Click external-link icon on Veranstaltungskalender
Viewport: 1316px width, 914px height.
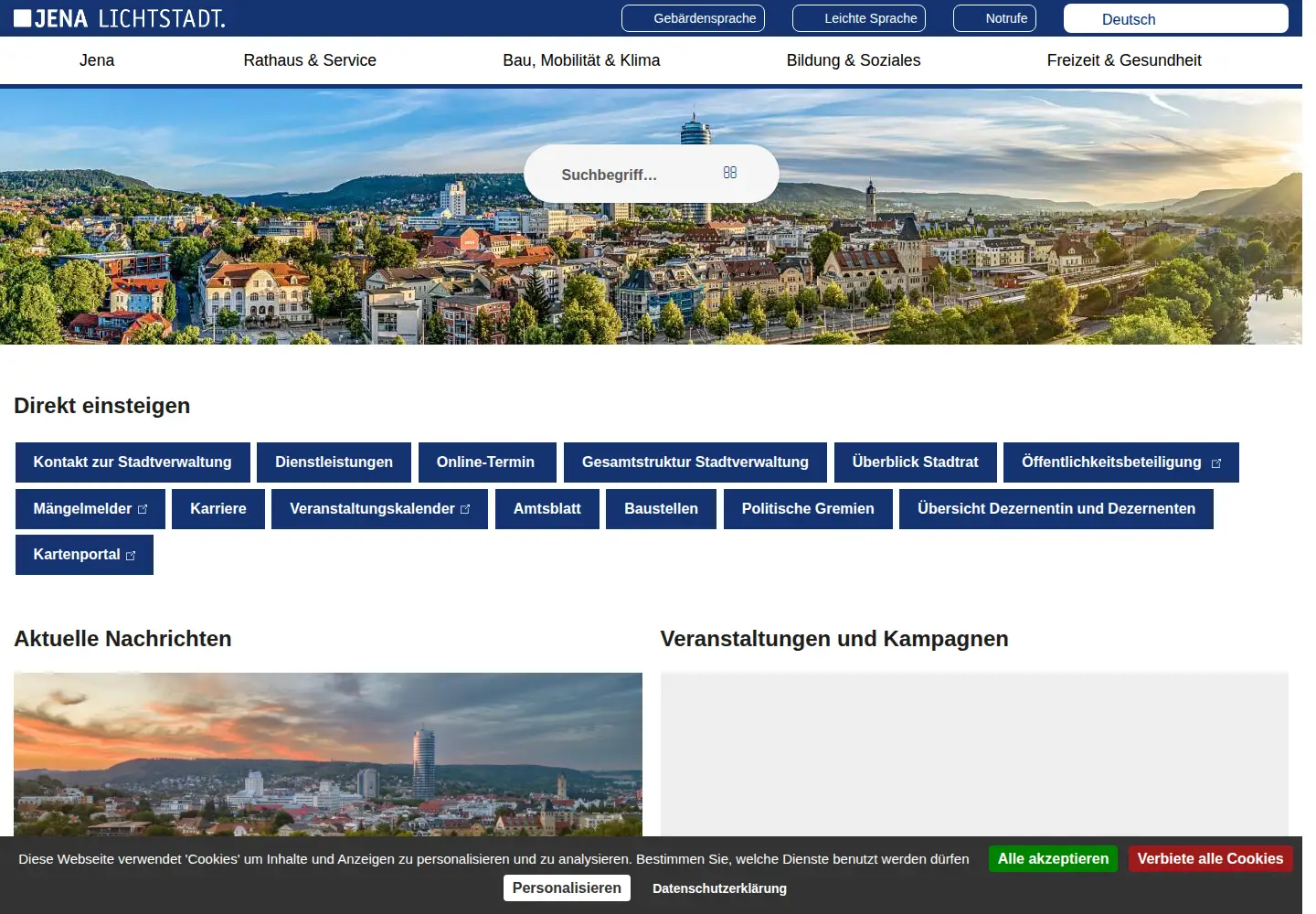click(x=464, y=510)
